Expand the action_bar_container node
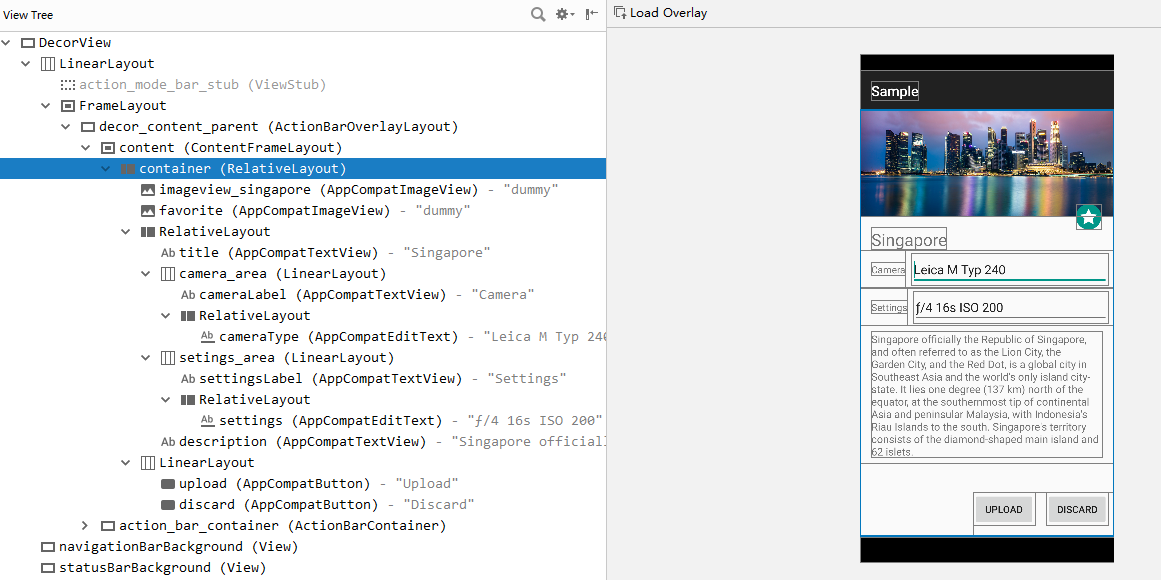Viewport: 1161px width, 580px height. (x=86, y=526)
